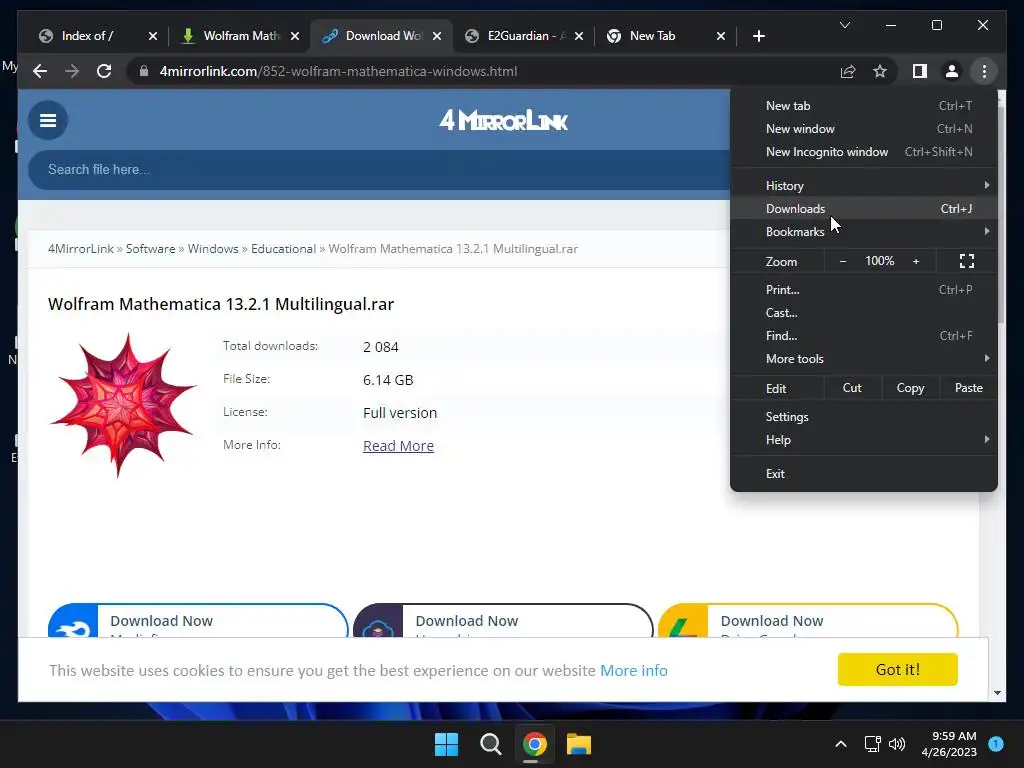Show hidden system tray icons
1024x768 pixels.
click(x=841, y=744)
